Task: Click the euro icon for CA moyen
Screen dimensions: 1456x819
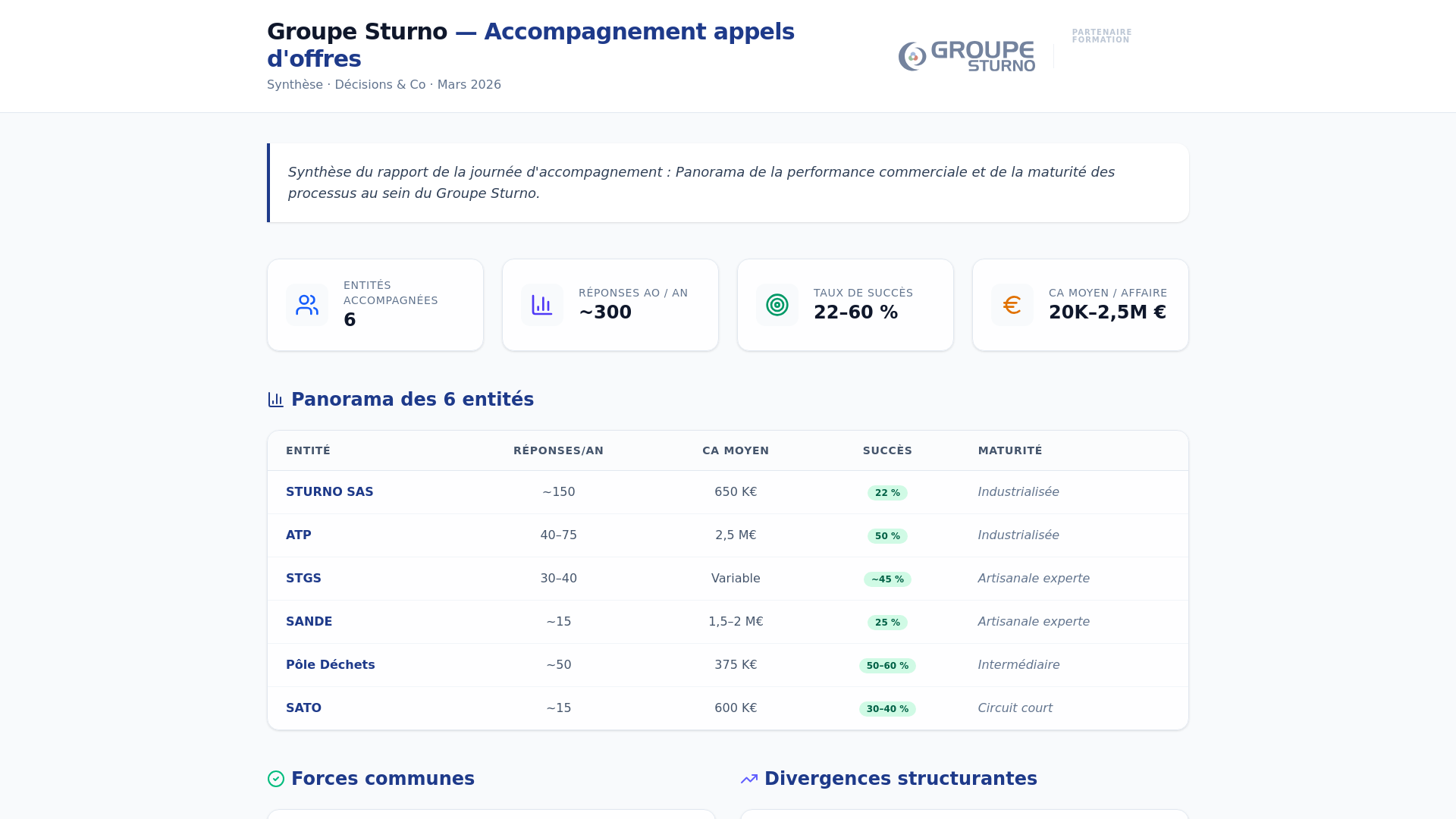Action: click(1012, 305)
